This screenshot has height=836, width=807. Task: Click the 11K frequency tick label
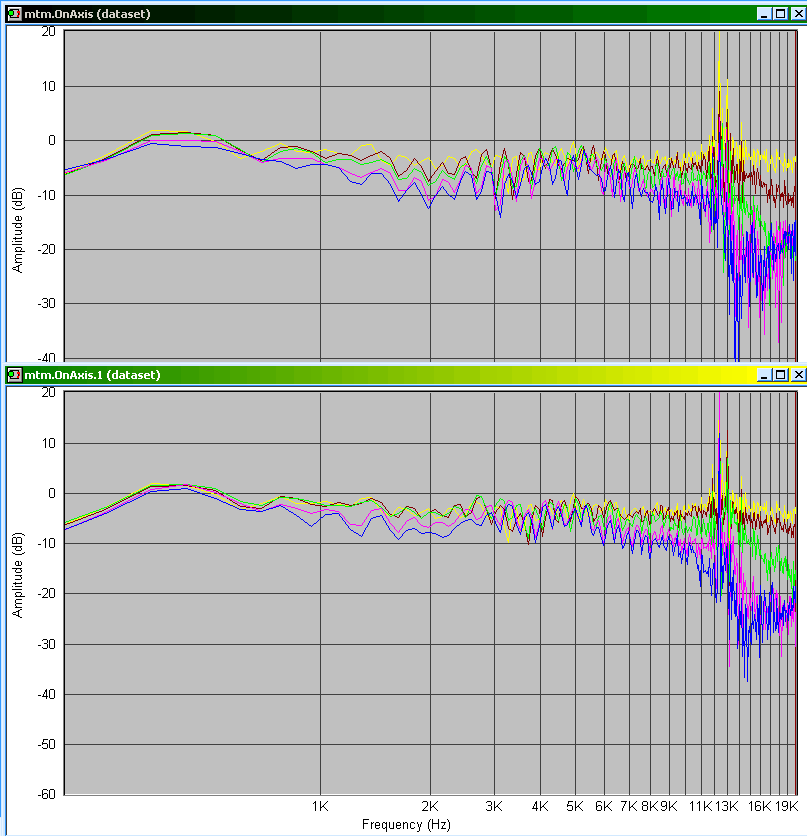coord(701,806)
